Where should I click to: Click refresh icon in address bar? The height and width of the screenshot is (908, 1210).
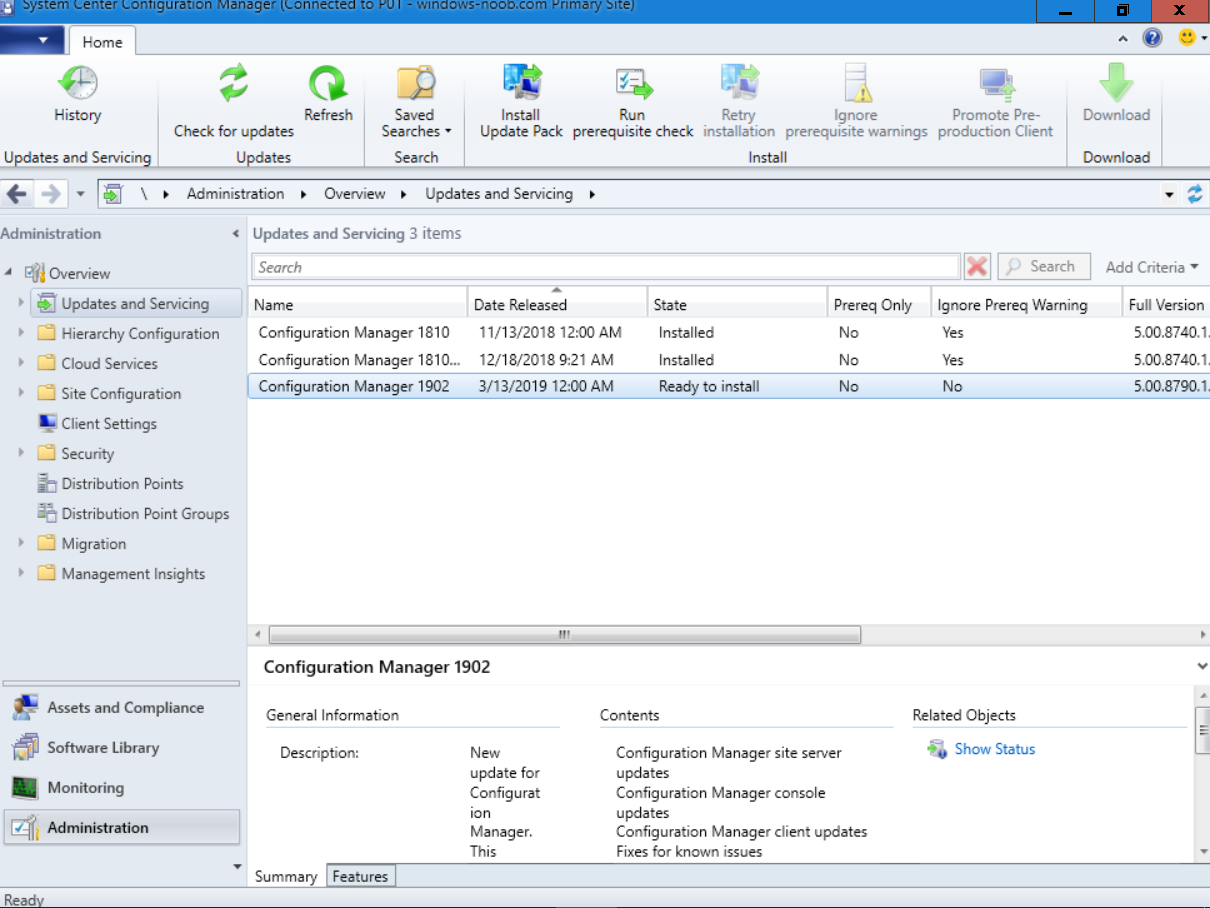pos(1195,194)
